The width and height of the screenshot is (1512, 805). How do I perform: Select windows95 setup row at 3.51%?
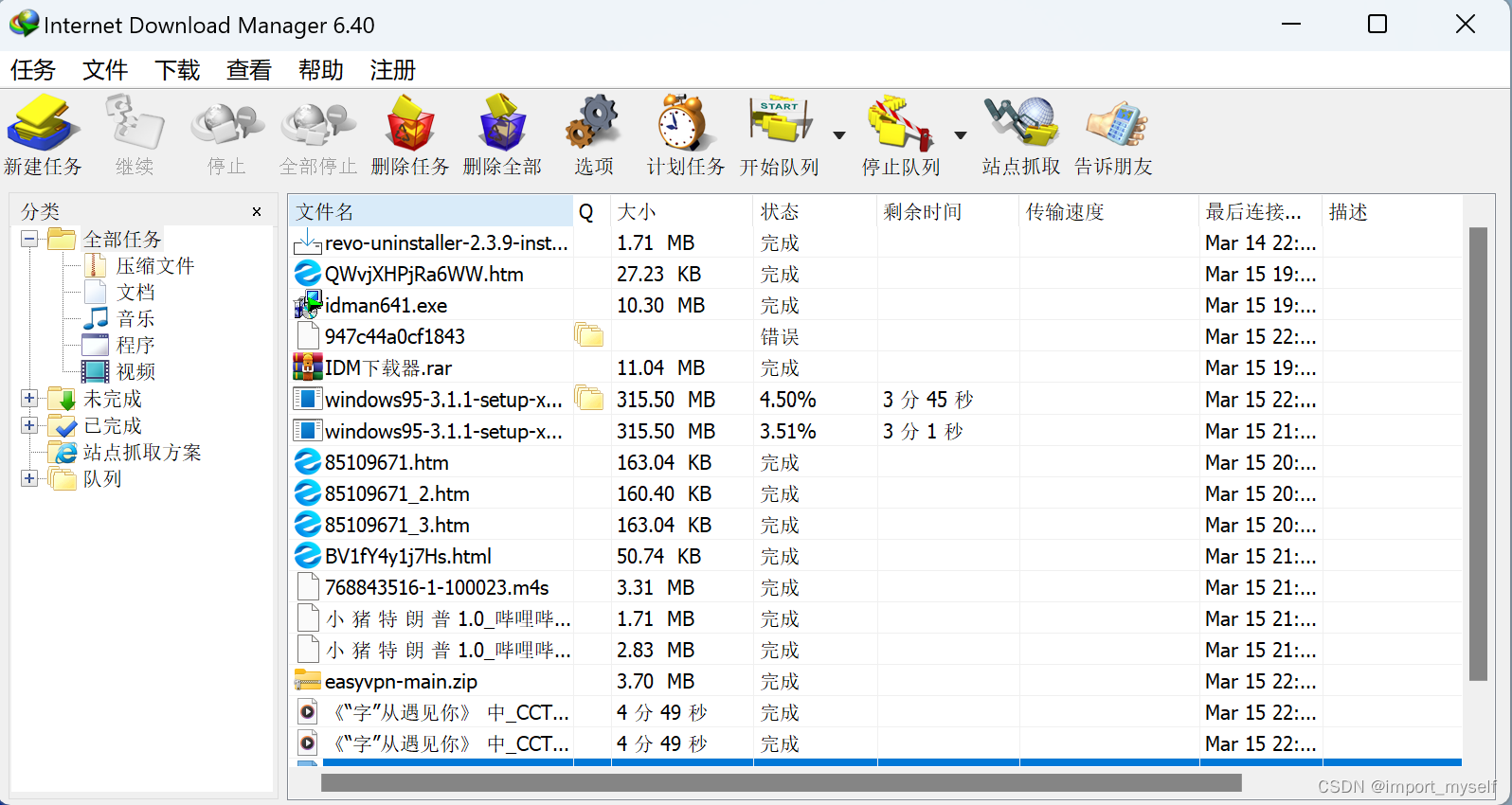tap(876, 431)
